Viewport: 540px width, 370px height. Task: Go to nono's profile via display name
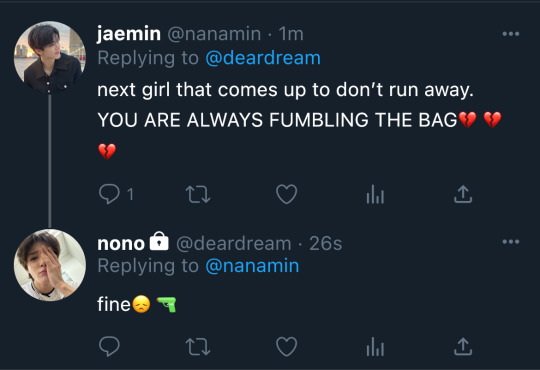(121, 244)
